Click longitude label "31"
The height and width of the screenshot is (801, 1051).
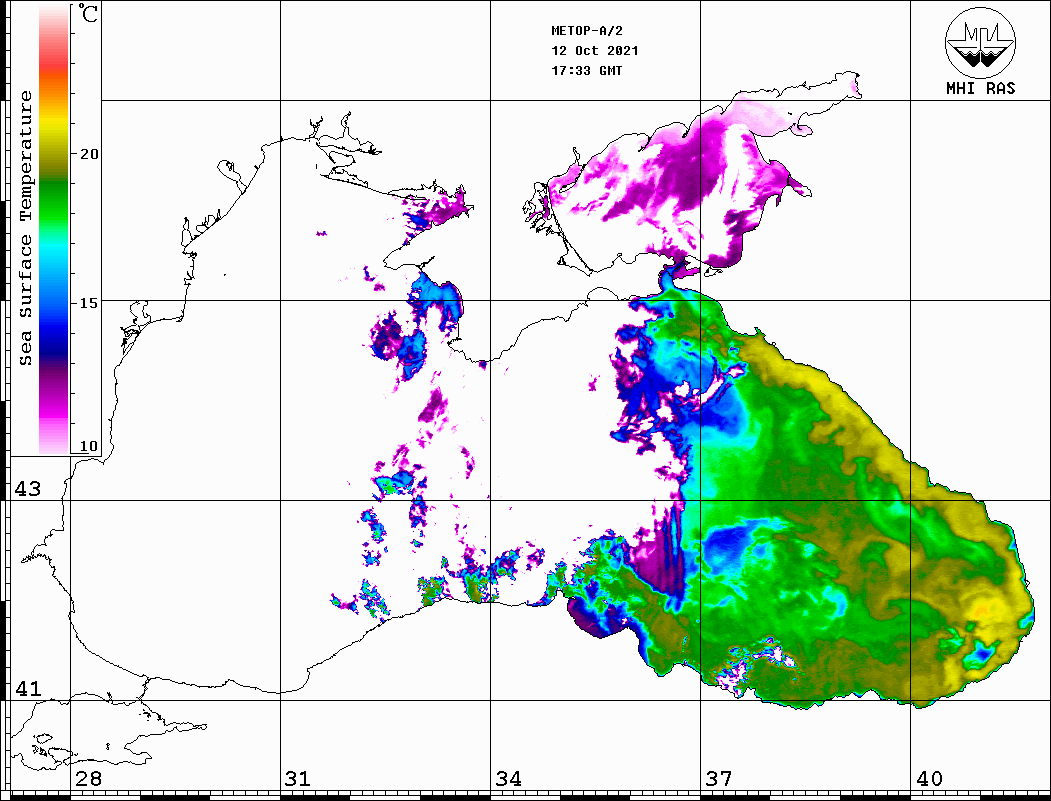coord(298,779)
